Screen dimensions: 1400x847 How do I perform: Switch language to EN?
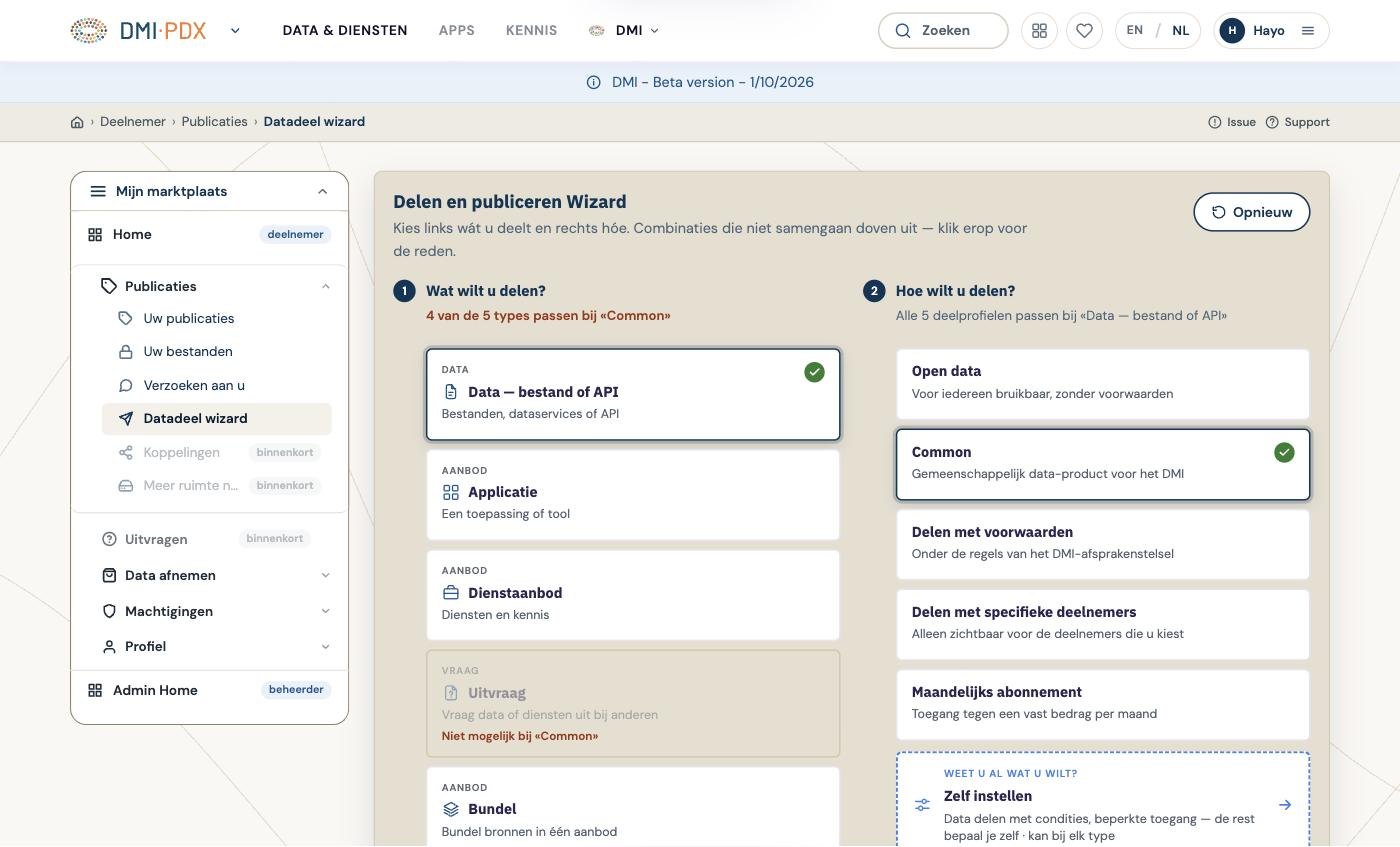[1135, 31]
